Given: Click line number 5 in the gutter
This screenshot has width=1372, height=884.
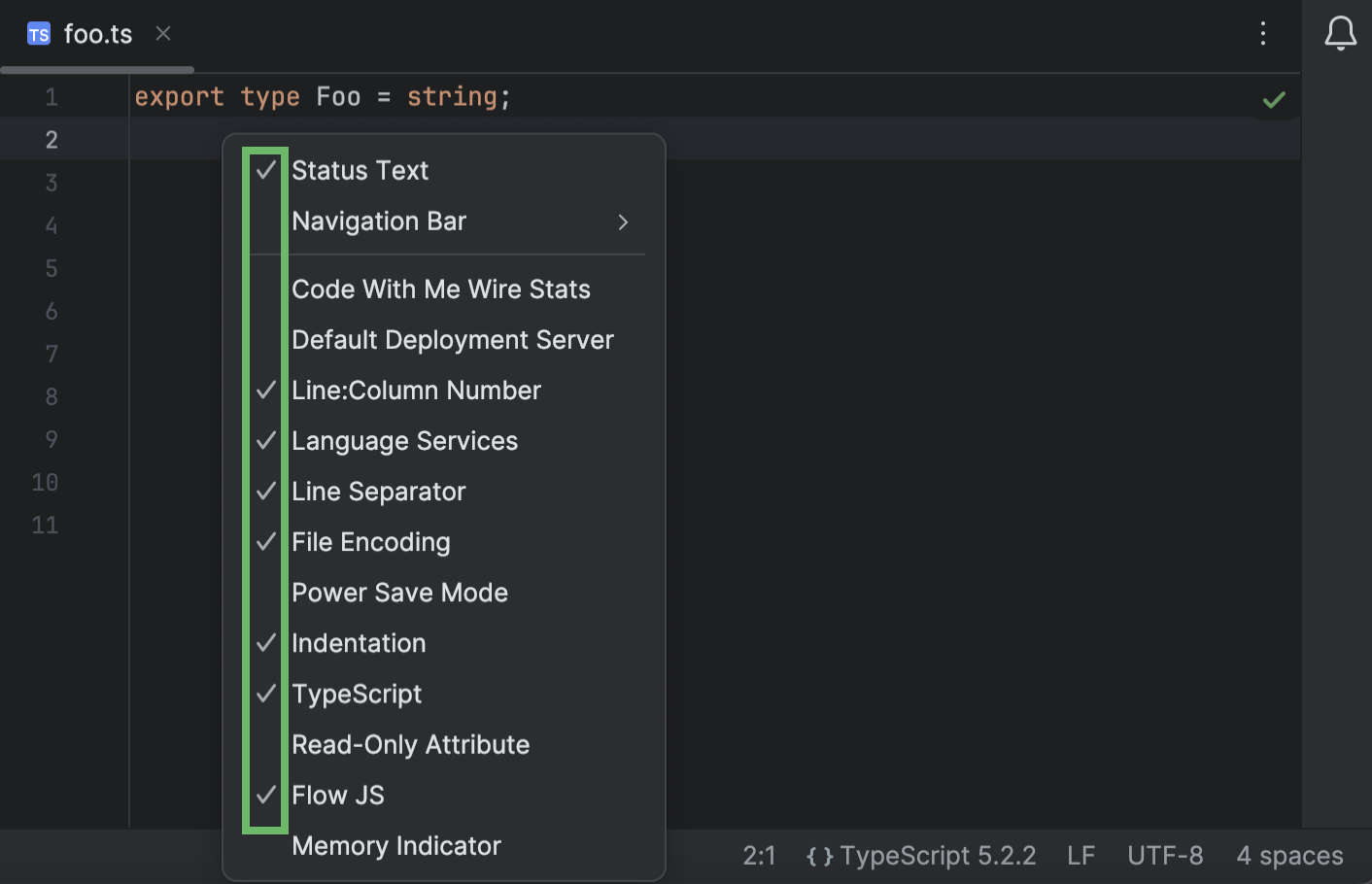Looking at the screenshot, I should (x=51, y=268).
